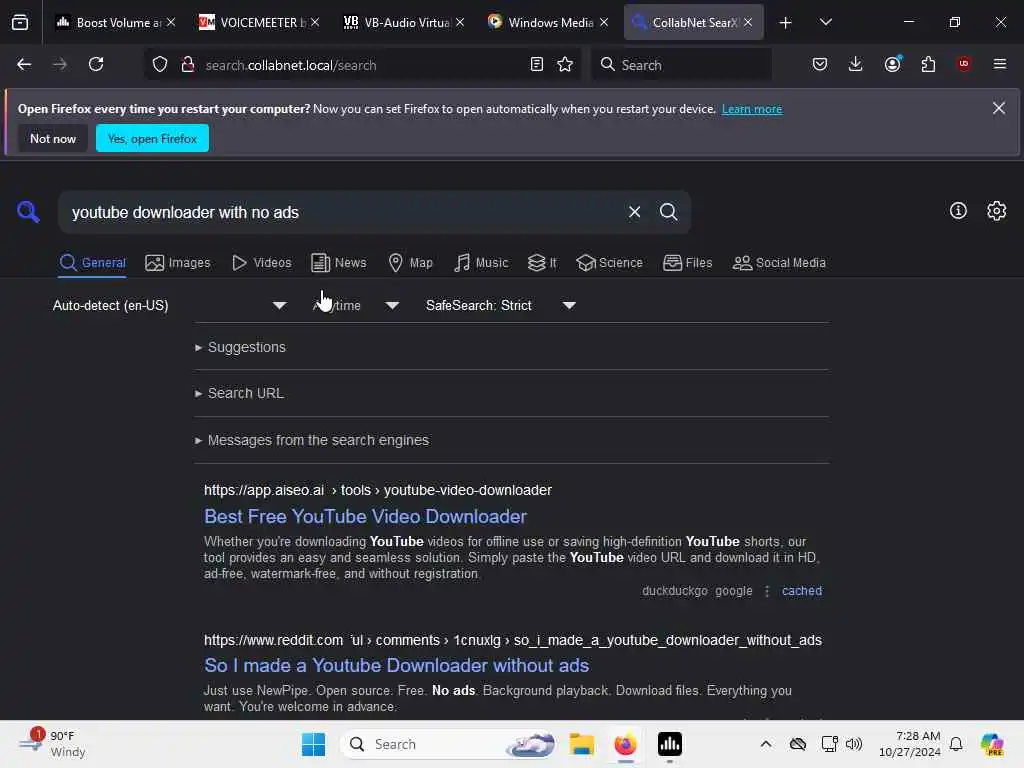The image size is (1024, 768).
Task: Click the SearXNG magnifier logo
Action: (x=28, y=212)
